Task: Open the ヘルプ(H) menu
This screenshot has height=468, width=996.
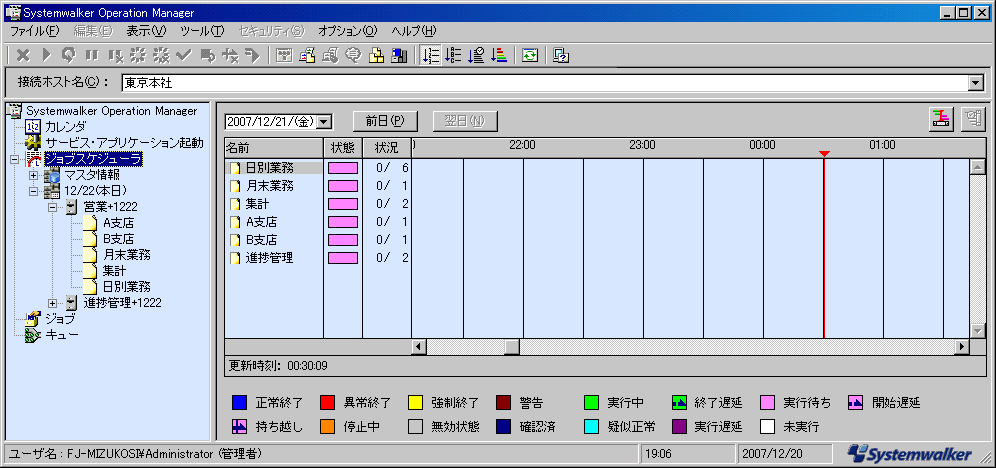Action: click(x=414, y=30)
